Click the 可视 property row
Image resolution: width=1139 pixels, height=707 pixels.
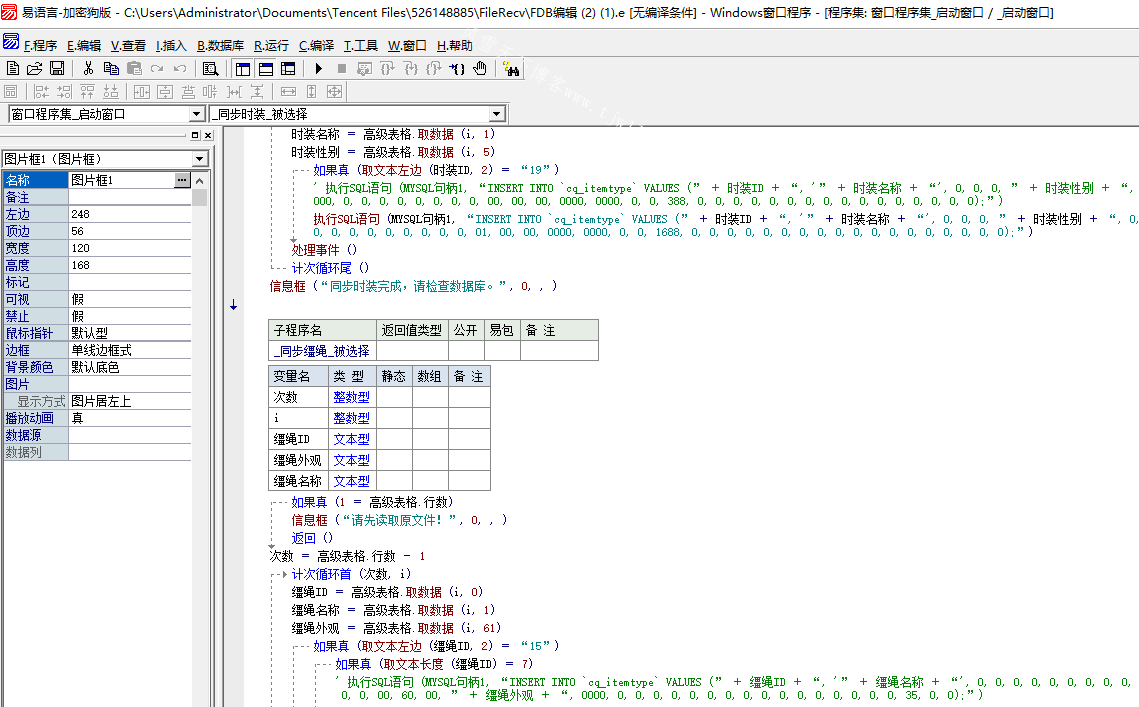pos(97,299)
